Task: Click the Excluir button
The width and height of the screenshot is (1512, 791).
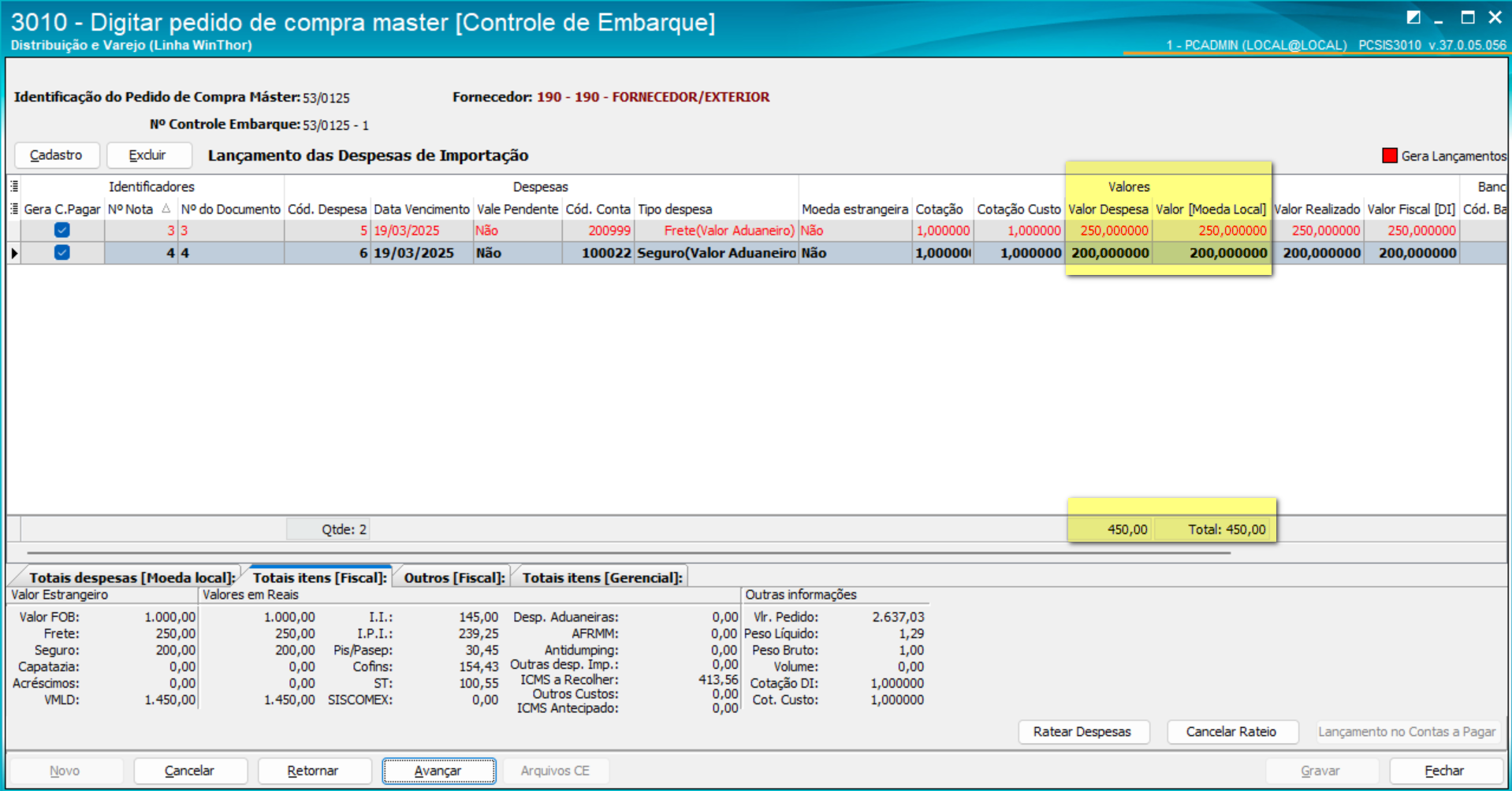Action: (x=148, y=155)
